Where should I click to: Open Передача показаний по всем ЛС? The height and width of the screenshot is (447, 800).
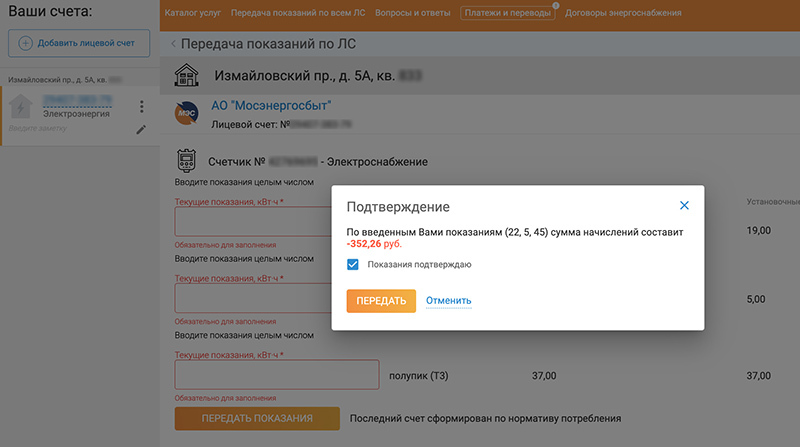pos(298,13)
